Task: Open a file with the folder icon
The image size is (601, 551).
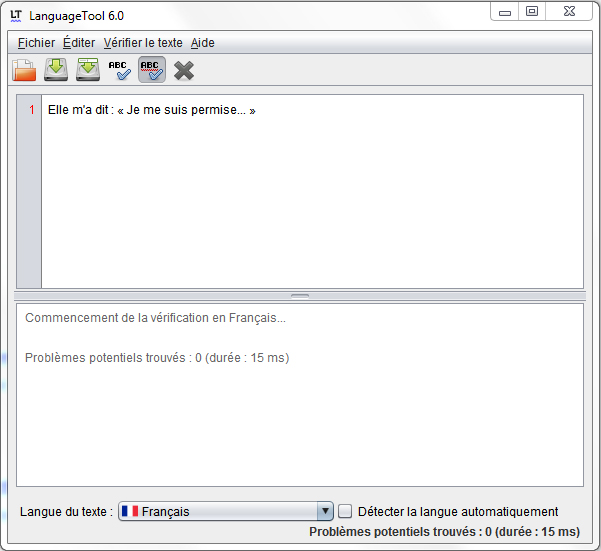Action: pos(24,70)
